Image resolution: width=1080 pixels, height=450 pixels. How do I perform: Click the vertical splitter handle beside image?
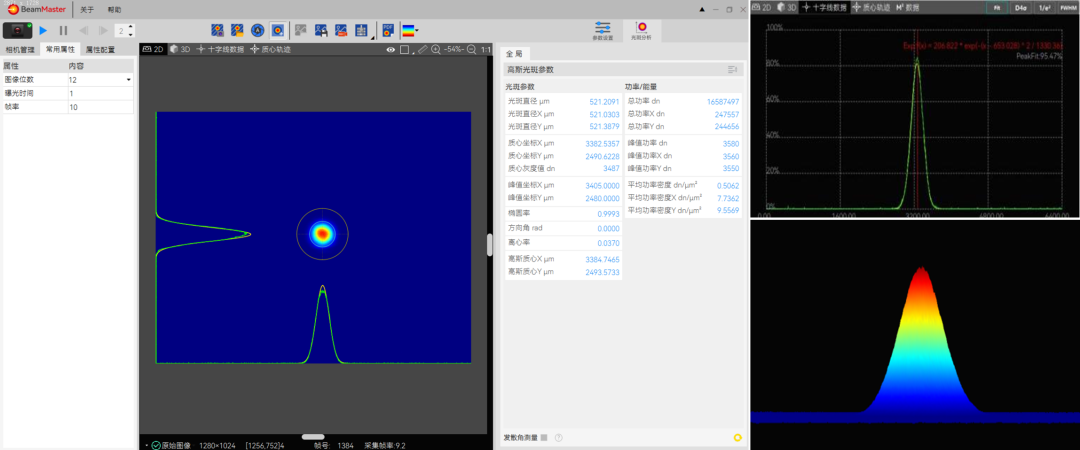pyautogui.click(x=490, y=245)
